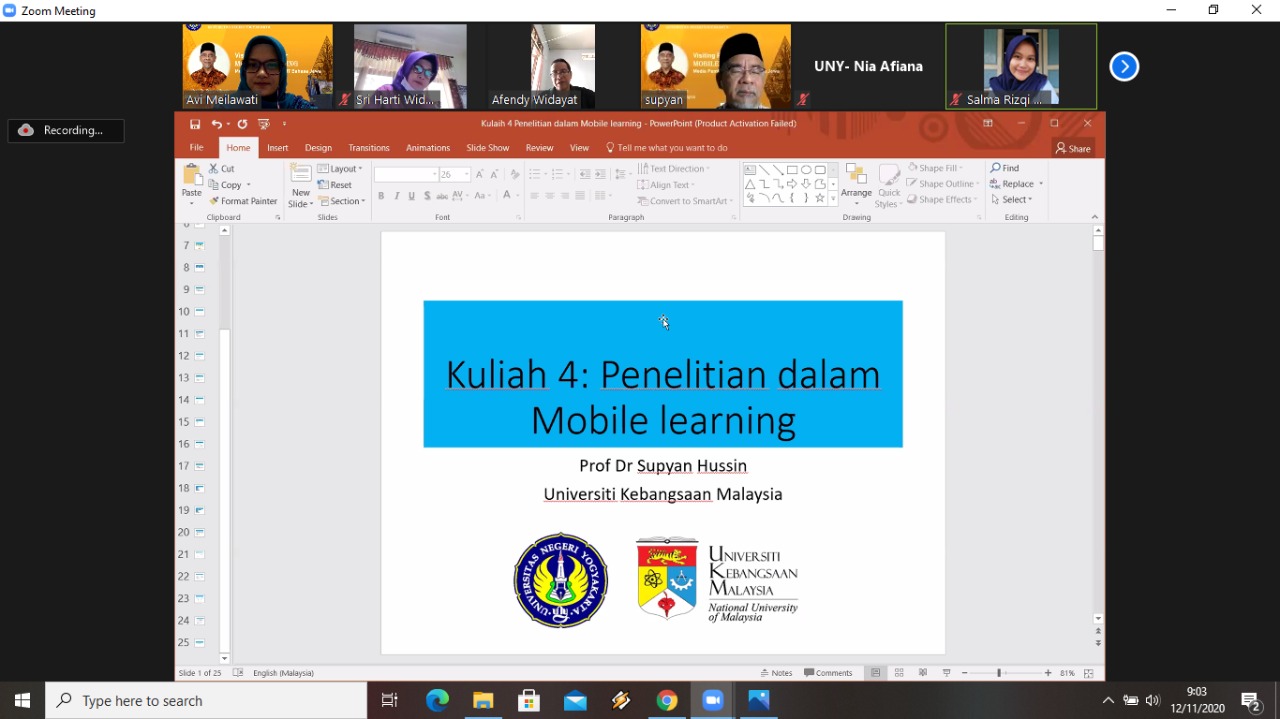The image size is (1280, 719).
Task: Increase the list indent level
Action: [600, 174]
